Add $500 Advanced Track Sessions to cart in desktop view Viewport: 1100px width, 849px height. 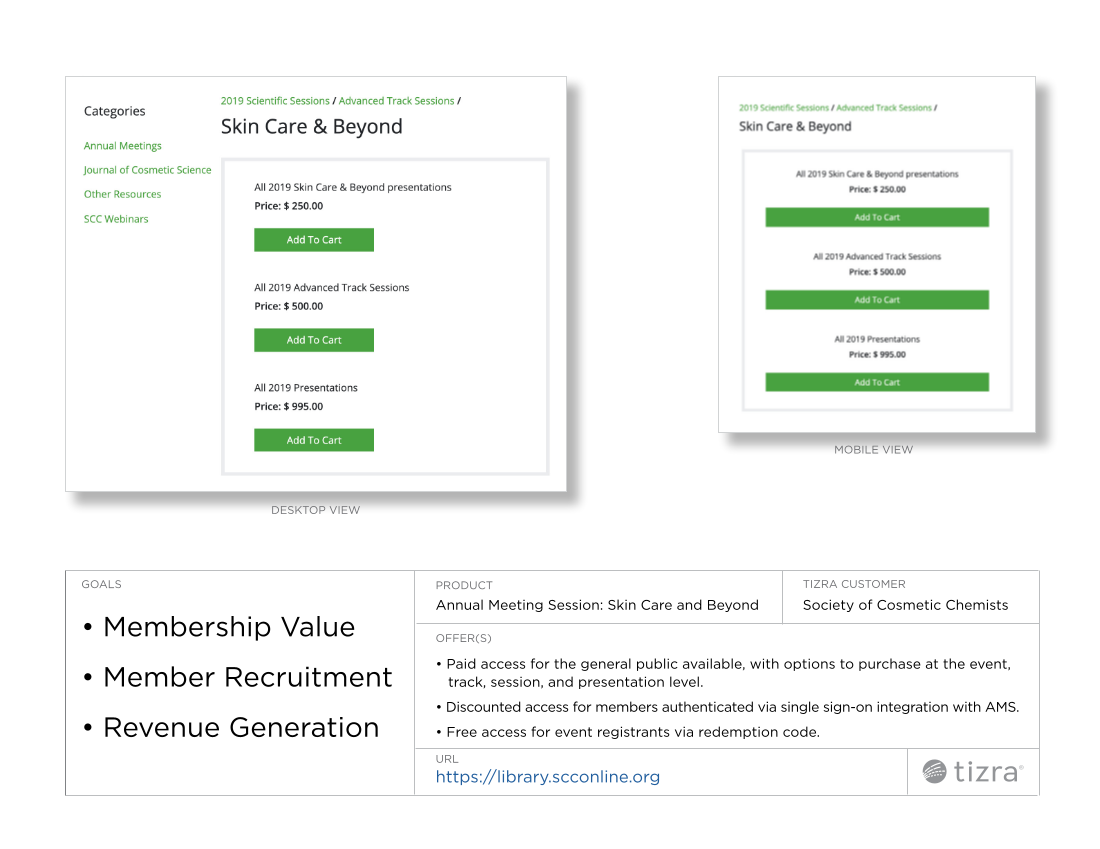[314, 340]
